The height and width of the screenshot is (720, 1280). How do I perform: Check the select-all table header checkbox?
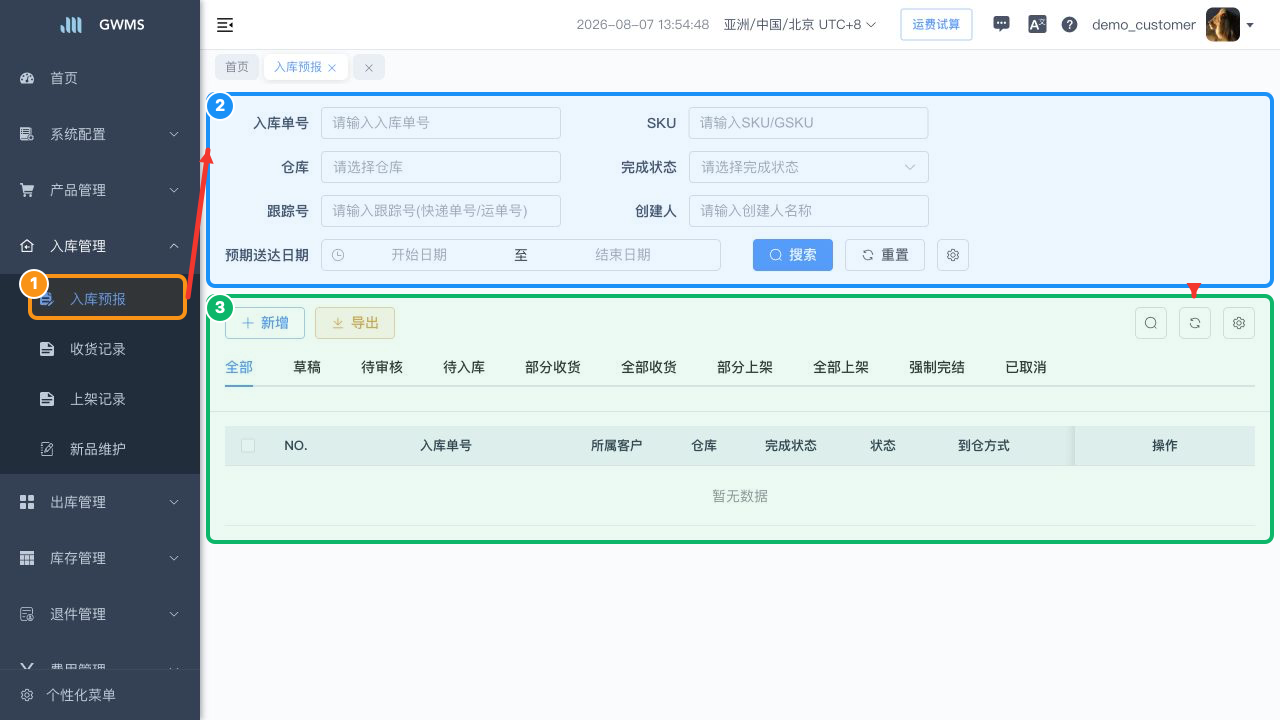click(248, 446)
